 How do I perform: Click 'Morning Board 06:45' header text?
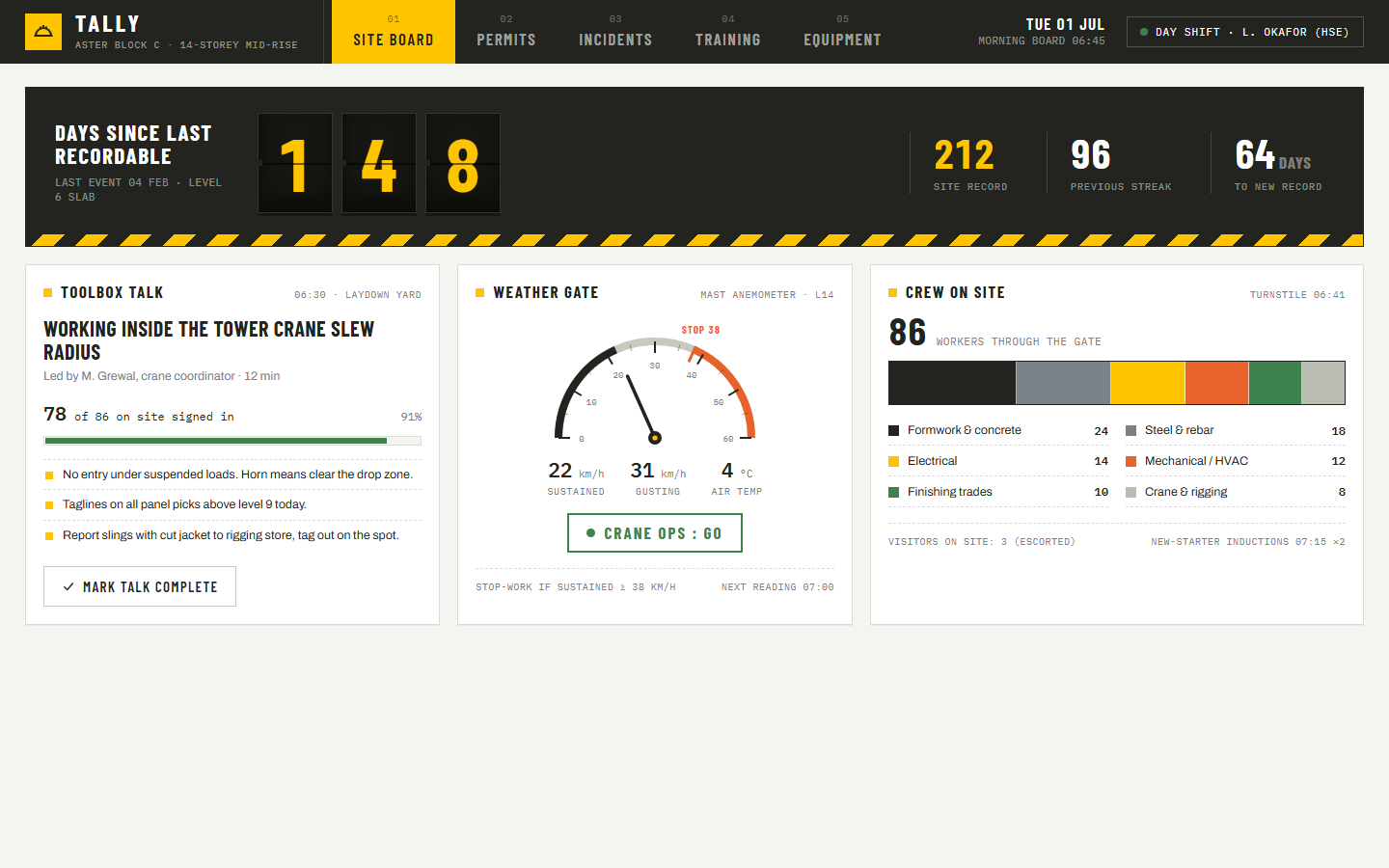[x=1042, y=41]
